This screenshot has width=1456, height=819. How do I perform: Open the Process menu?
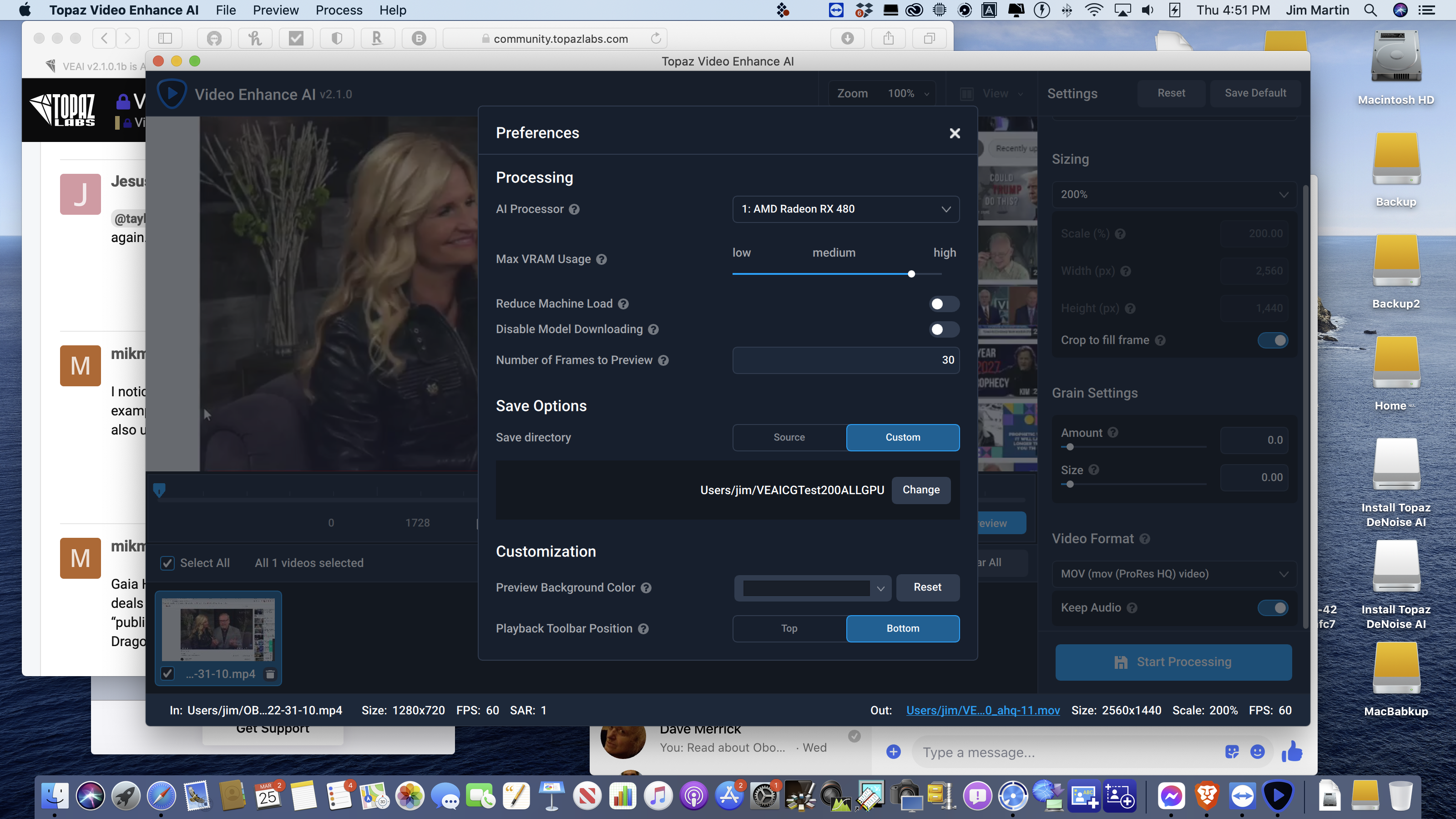point(339,10)
